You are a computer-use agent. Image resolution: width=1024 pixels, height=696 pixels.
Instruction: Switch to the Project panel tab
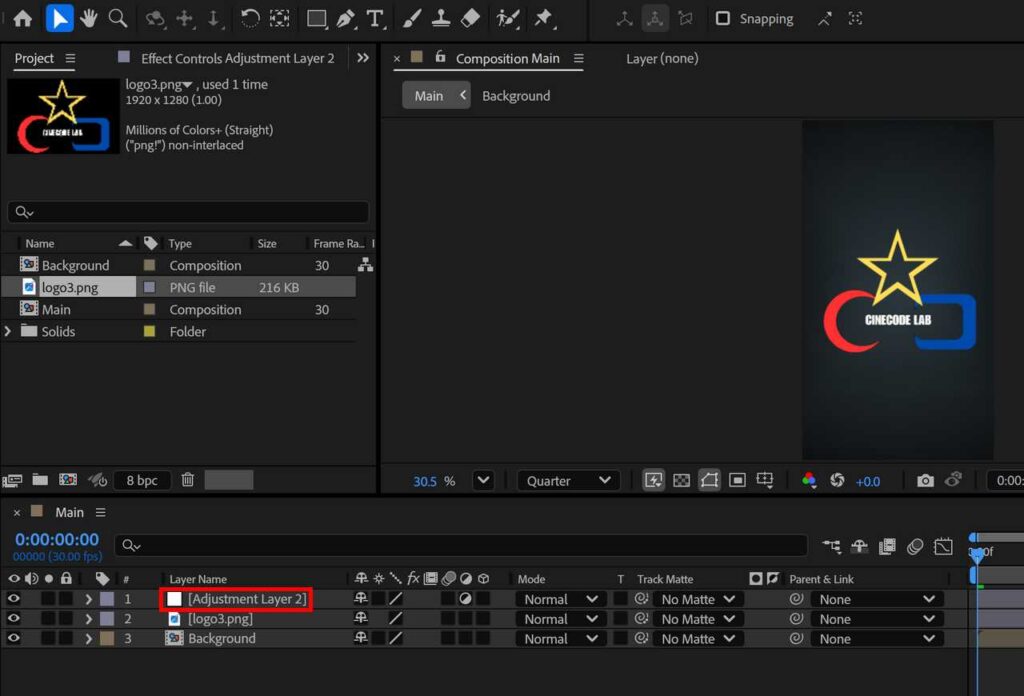pos(34,58)
